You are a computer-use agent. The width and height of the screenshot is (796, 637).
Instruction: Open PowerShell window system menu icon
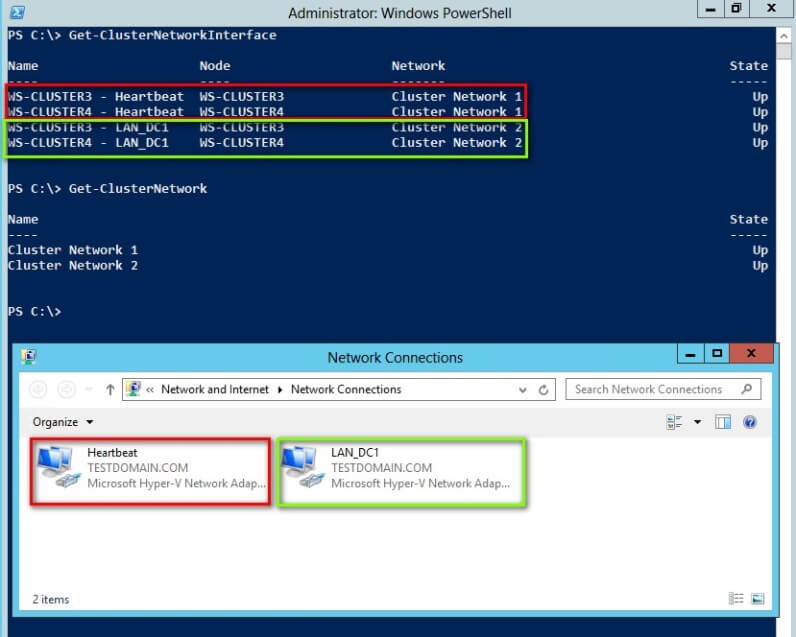[17, 12]
